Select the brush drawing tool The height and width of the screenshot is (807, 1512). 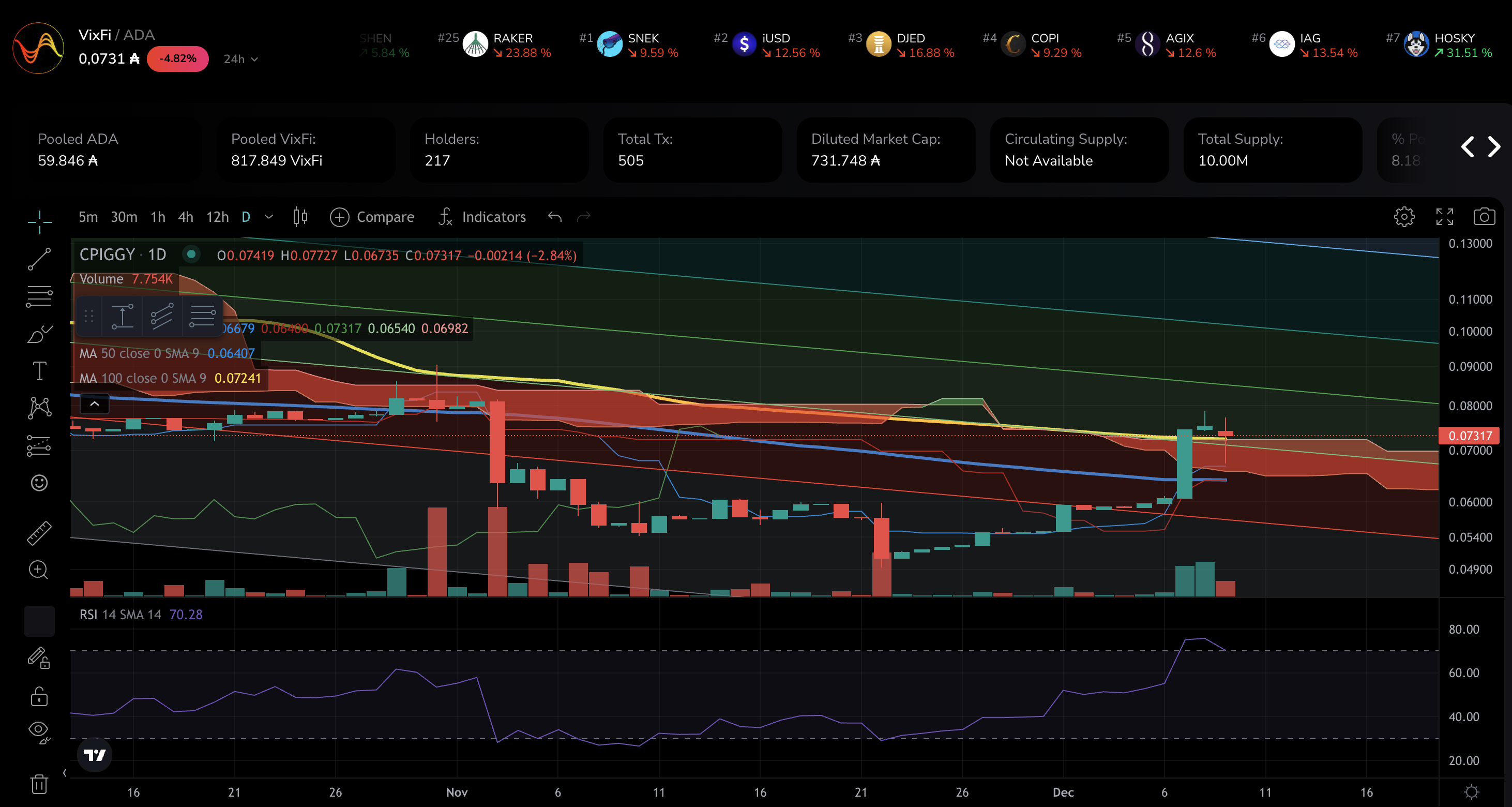tap(39, 334)
